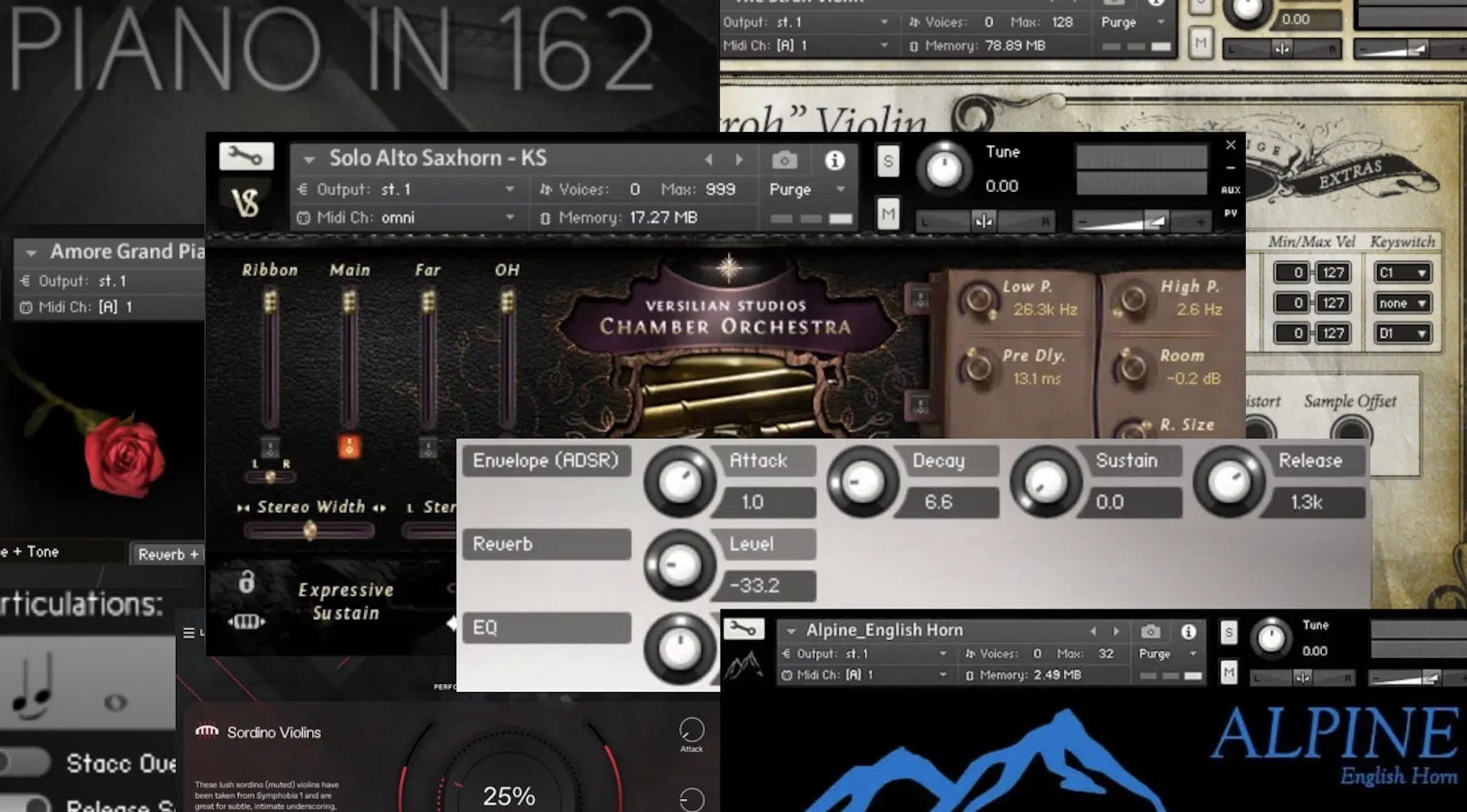
Task: Click the mountain logo beside Alpine English Horn
Action: [743, 665]
